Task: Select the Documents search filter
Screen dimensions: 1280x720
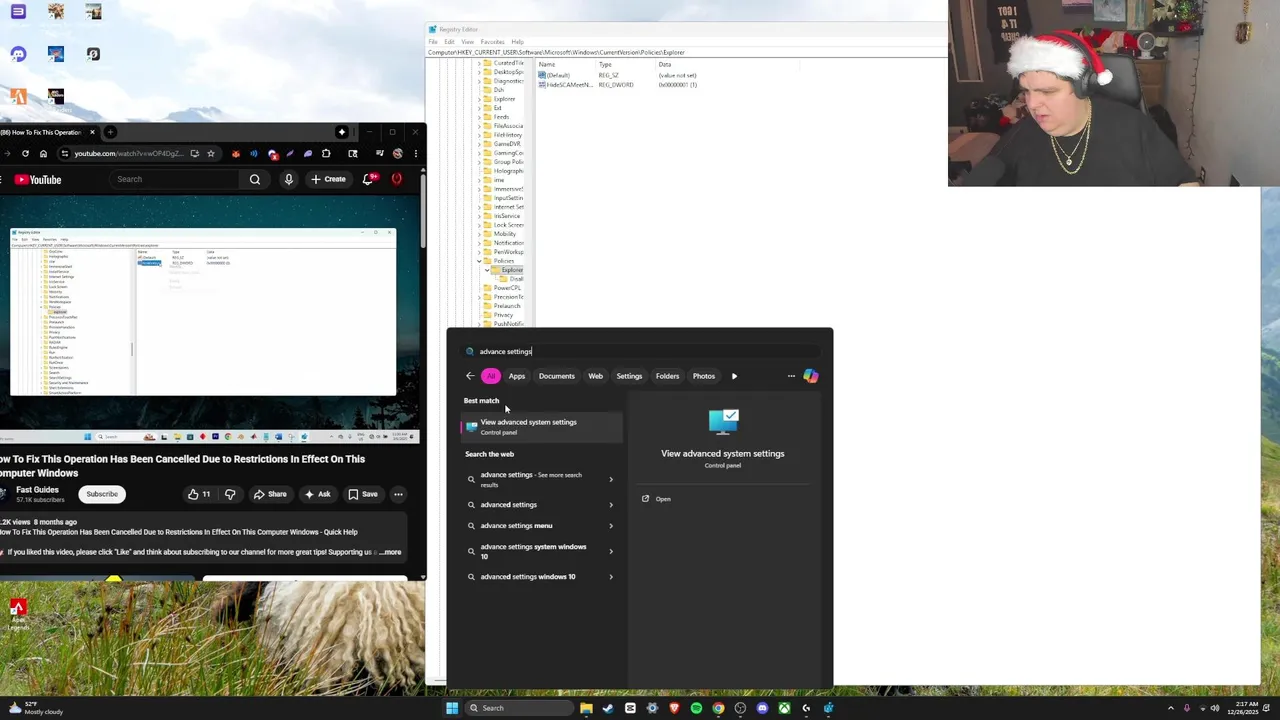Action: click(557, 376)
